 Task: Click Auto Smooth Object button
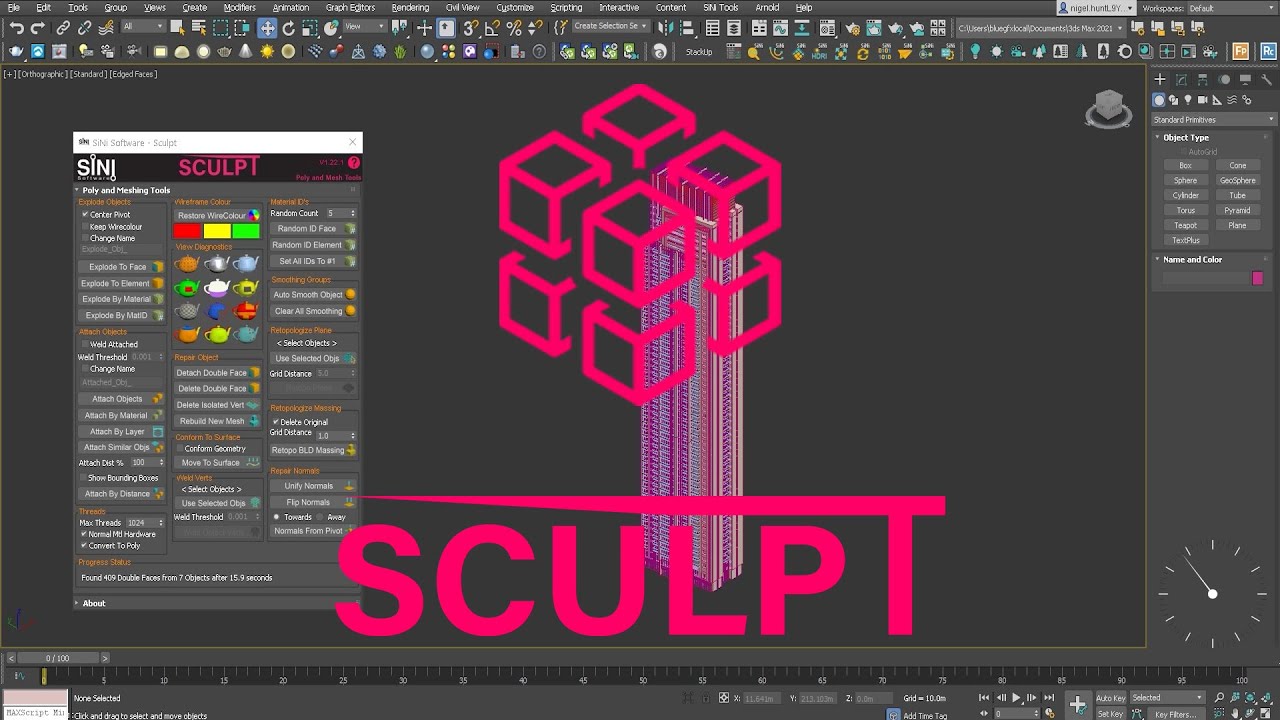tap(313, 295)
